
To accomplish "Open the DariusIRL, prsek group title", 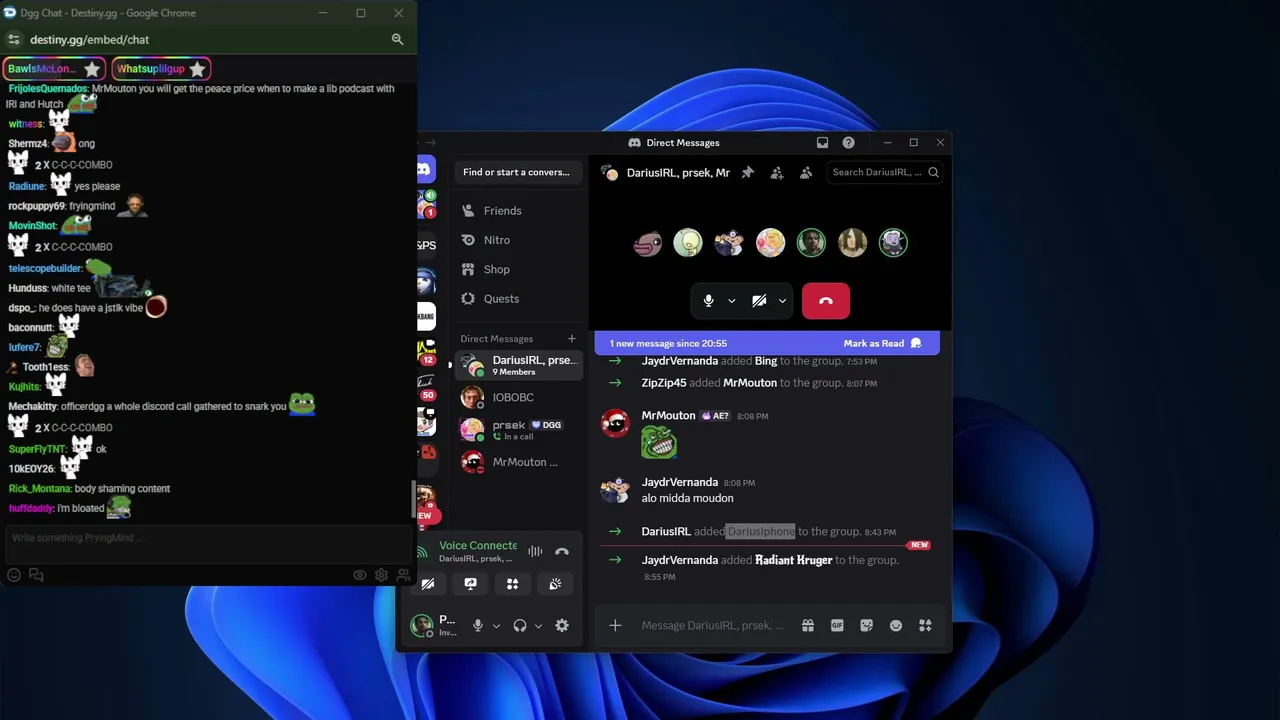I will (678, 173).
